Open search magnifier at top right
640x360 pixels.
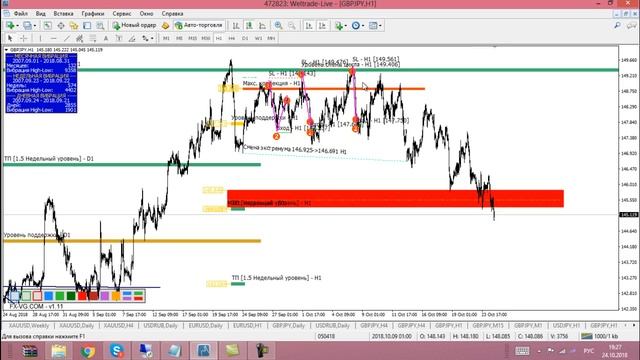click(x=618, y=26)
